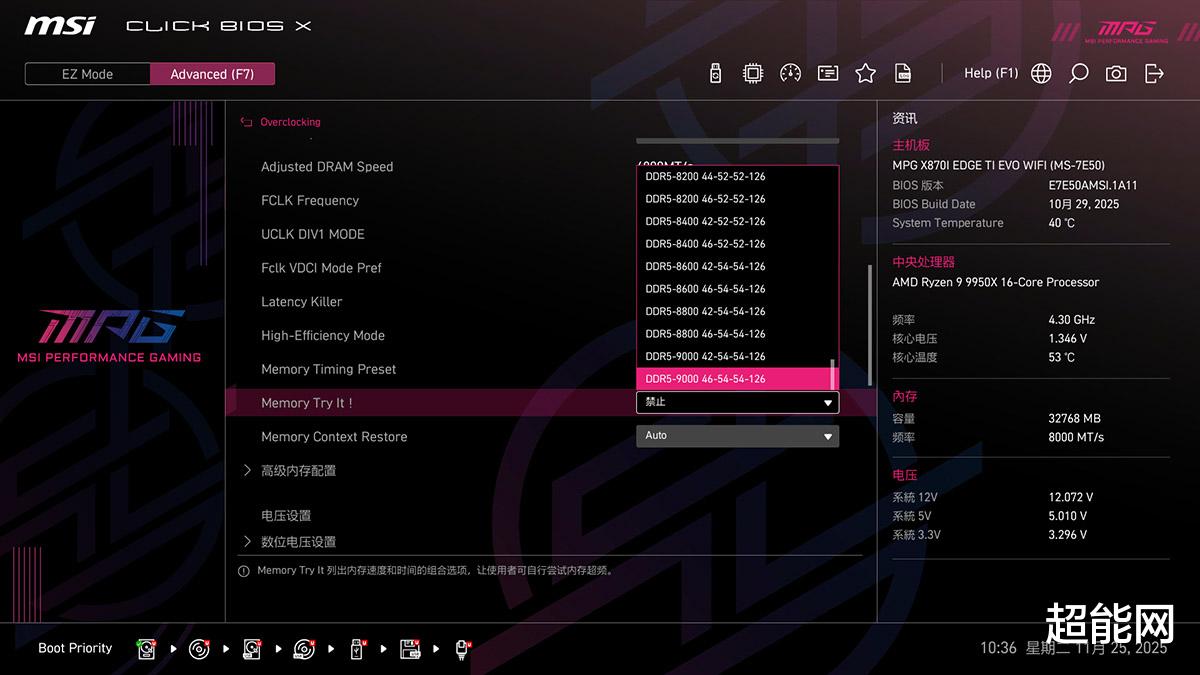Open the LOG file icon
1200x675 pixels.
coord(903,73)
